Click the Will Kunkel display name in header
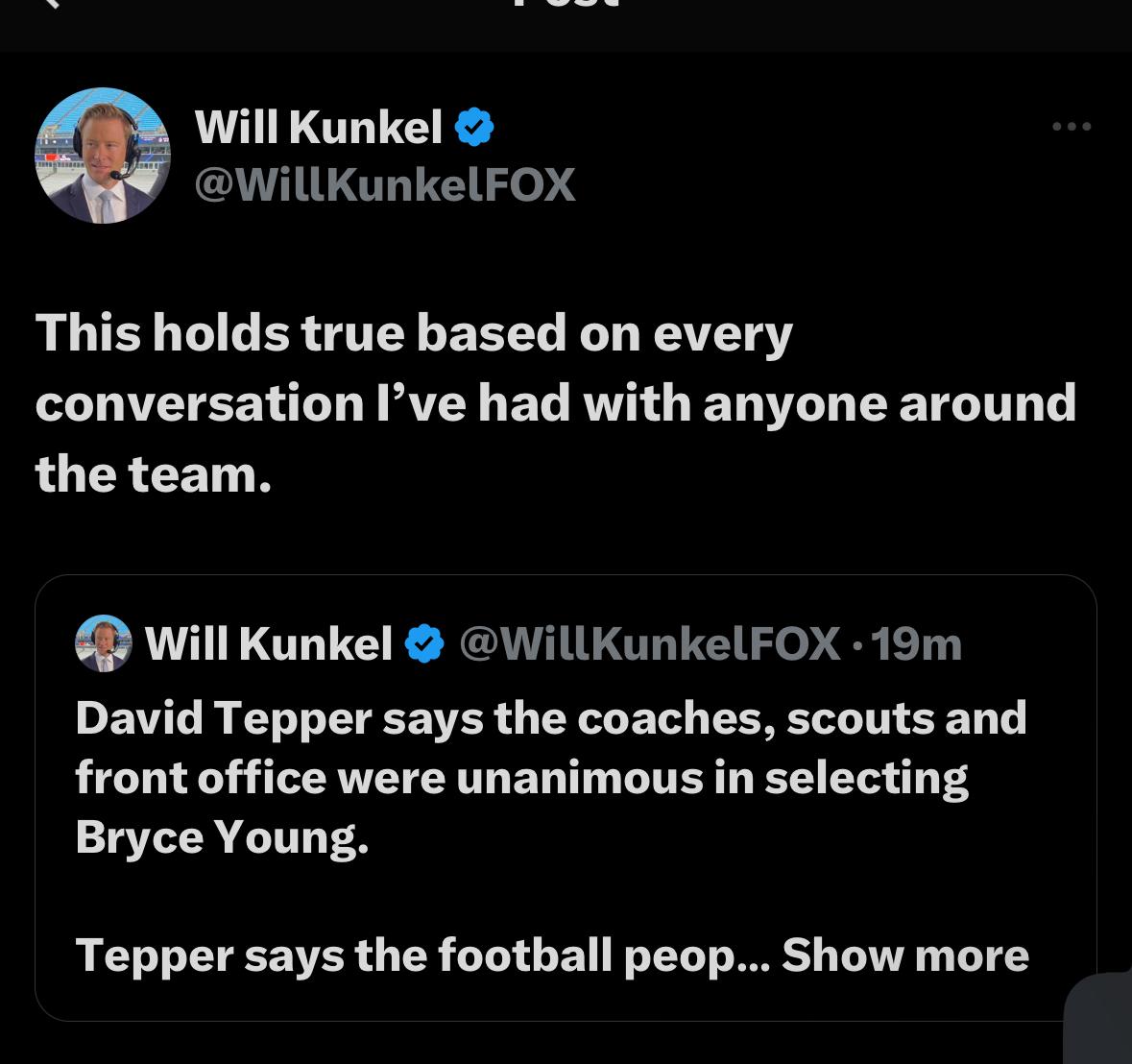Viewport: 1132px width, 1064px height. (318, 127)
